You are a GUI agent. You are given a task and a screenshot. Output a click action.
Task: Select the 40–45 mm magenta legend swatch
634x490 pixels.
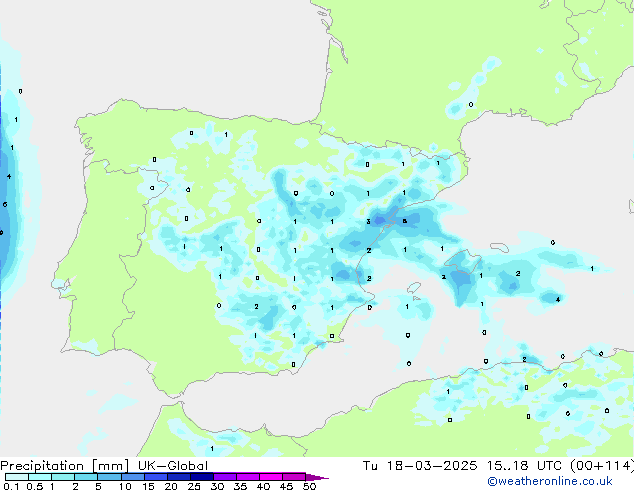point(271,477)
